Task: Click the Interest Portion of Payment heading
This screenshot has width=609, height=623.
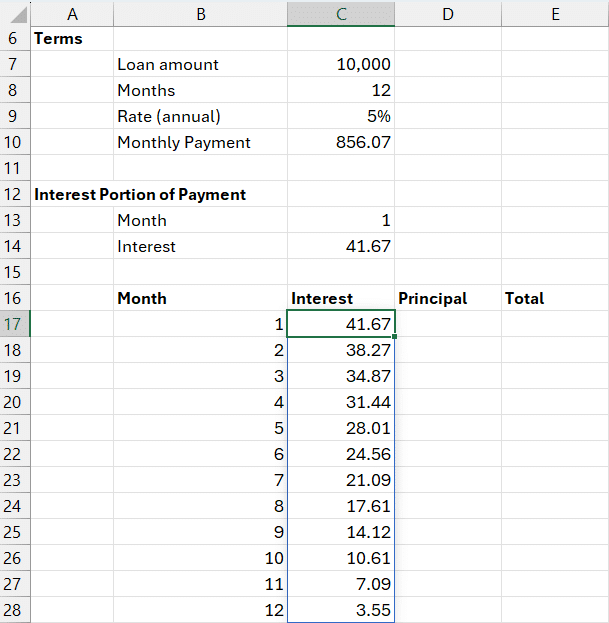Action: tap(140, 194)
